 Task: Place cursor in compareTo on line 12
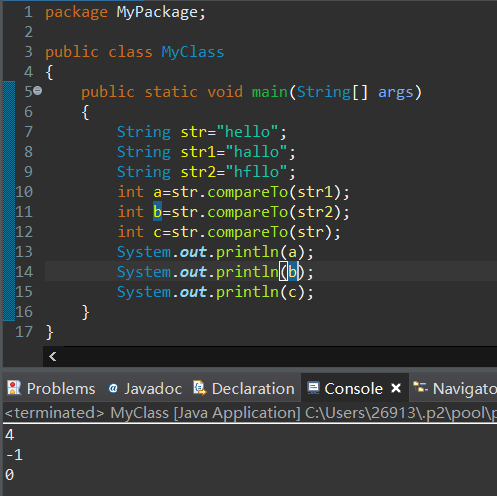pos(247,232)
